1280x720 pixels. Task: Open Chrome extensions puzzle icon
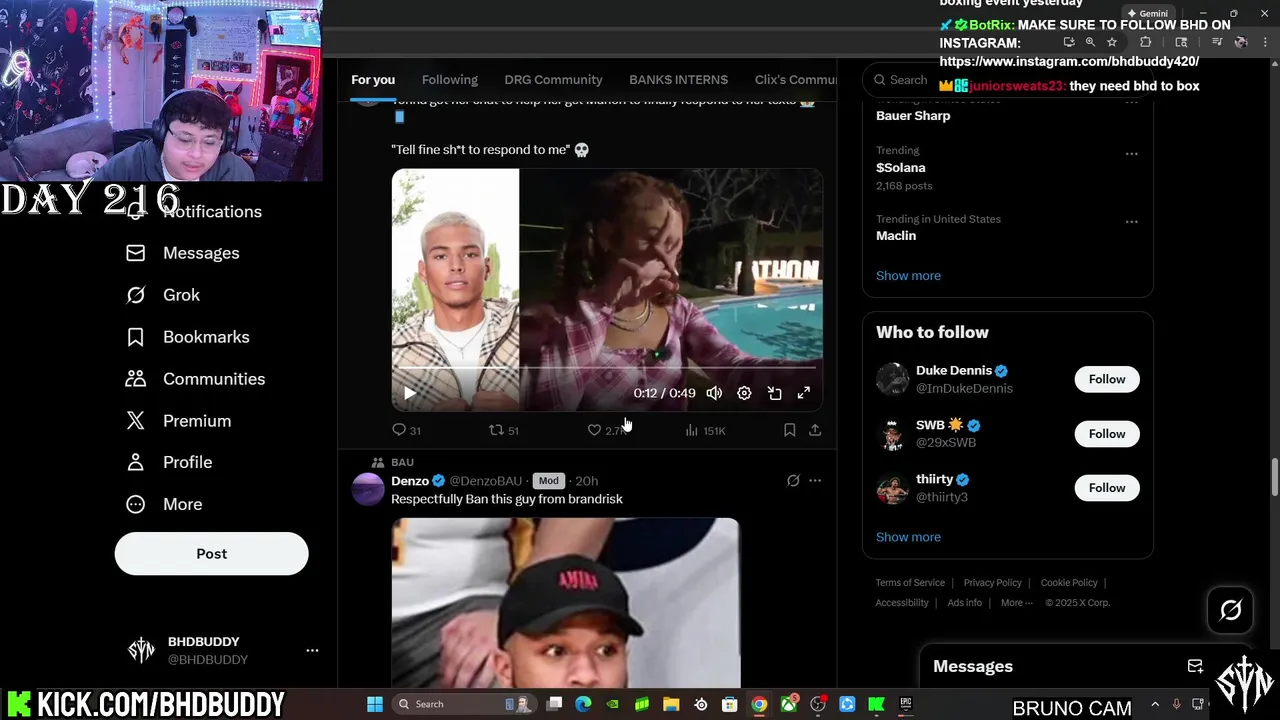click(x=1146, y=42)
